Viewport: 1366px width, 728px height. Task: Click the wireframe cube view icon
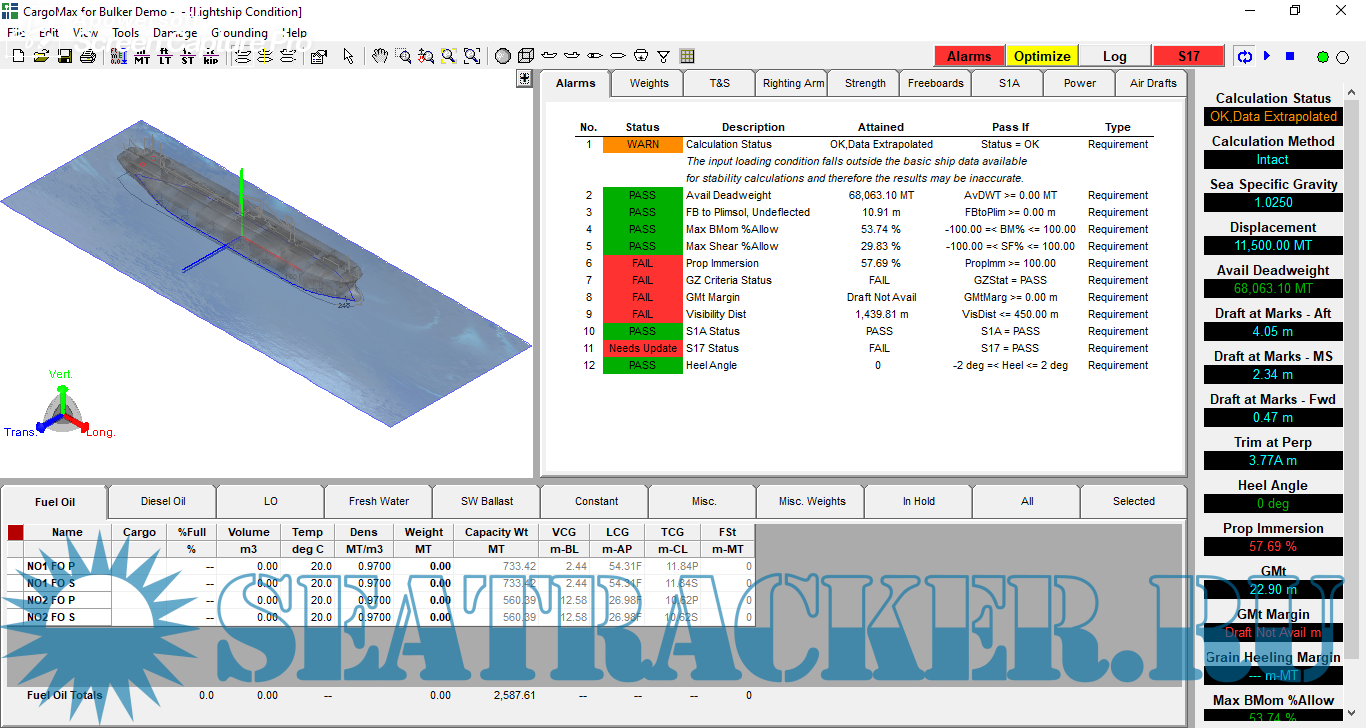tap(526, 56)
